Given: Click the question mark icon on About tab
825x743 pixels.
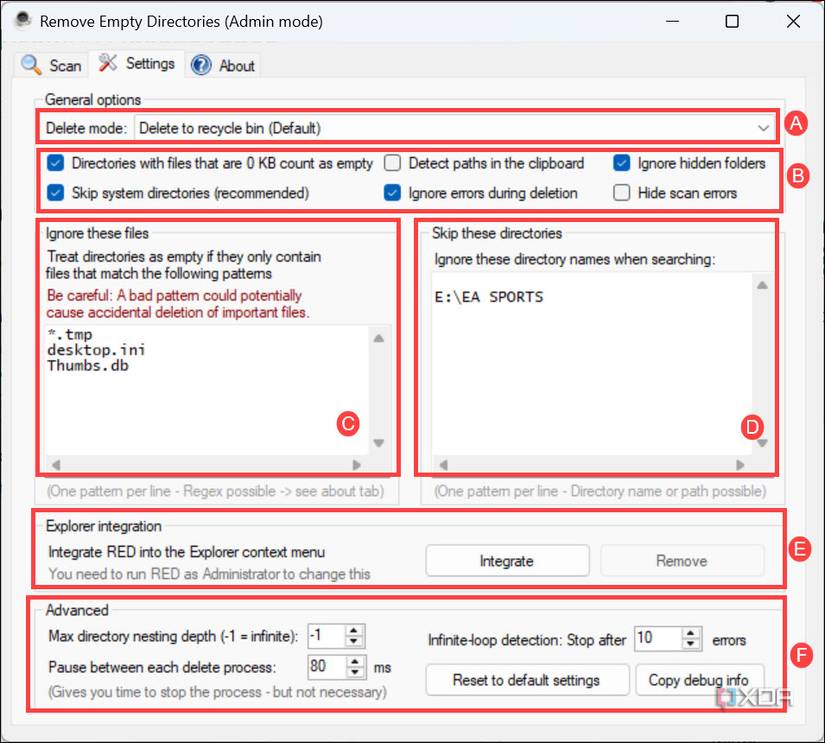Looking at the screenshot, I should (199, 65).
